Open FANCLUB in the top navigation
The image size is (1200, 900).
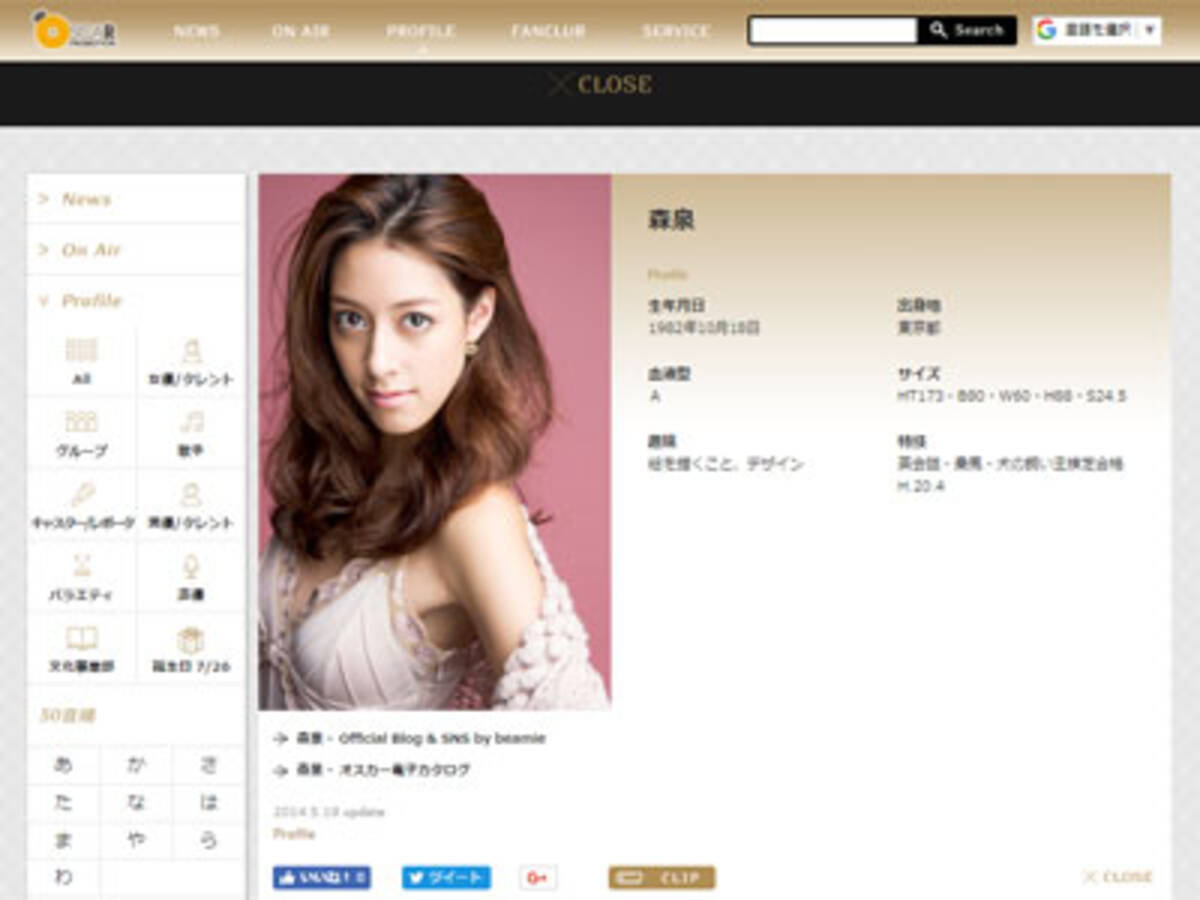(548, 32)
